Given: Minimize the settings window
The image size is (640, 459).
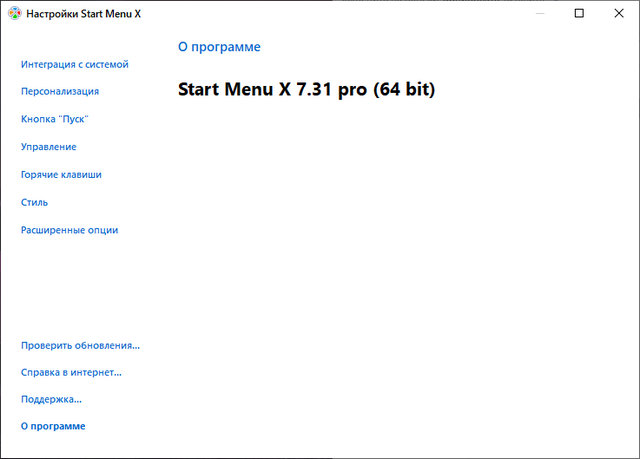Looking at the screenshot, I should pos(540,13).
